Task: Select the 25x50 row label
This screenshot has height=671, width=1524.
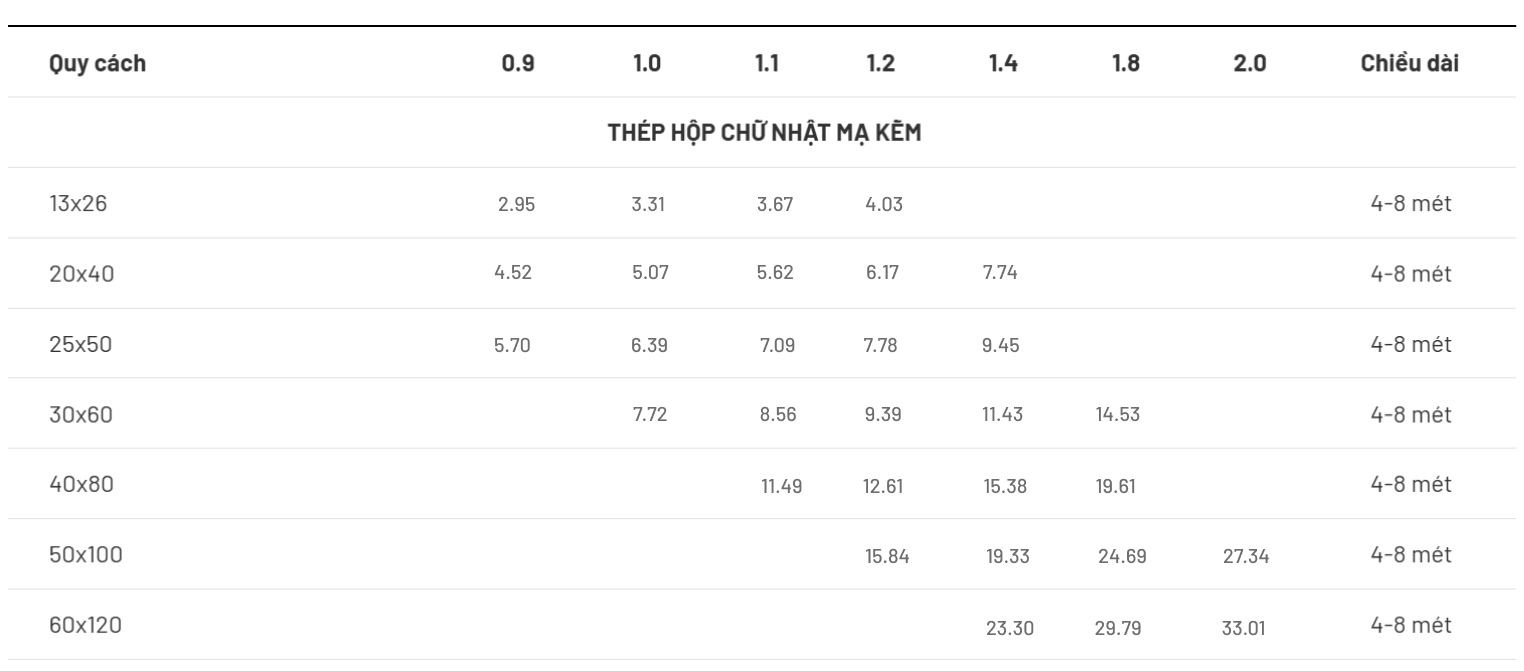Action: point(80,344)
